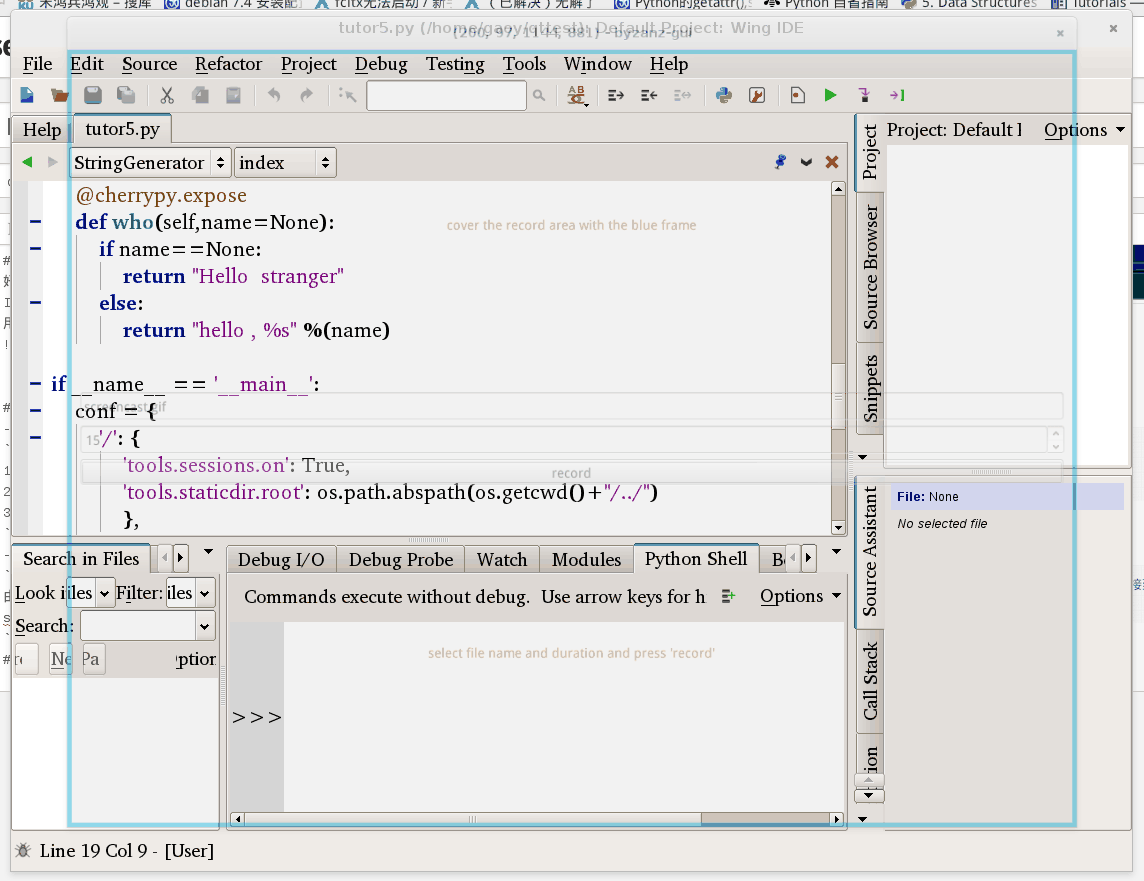Save the current file using the Save icon
The width and height of the screenshot is (1144, 881).
tap(90, 94)
